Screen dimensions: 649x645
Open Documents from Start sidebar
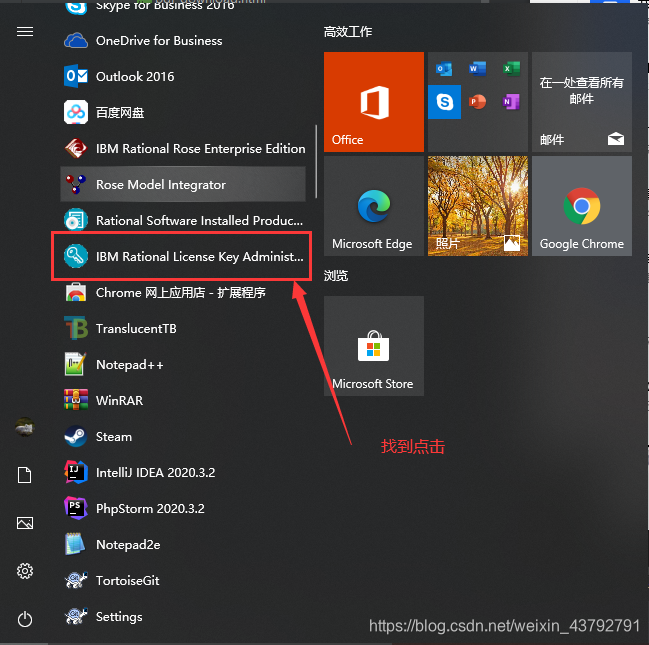point(25,475)
